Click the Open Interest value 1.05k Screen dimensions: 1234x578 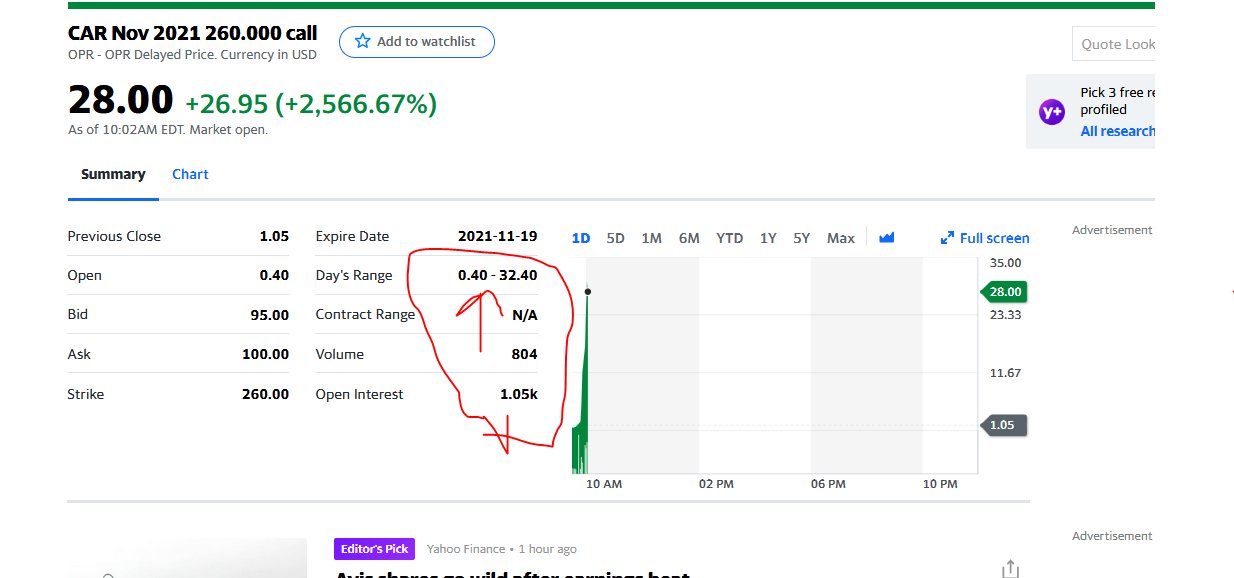click(519, 394)
